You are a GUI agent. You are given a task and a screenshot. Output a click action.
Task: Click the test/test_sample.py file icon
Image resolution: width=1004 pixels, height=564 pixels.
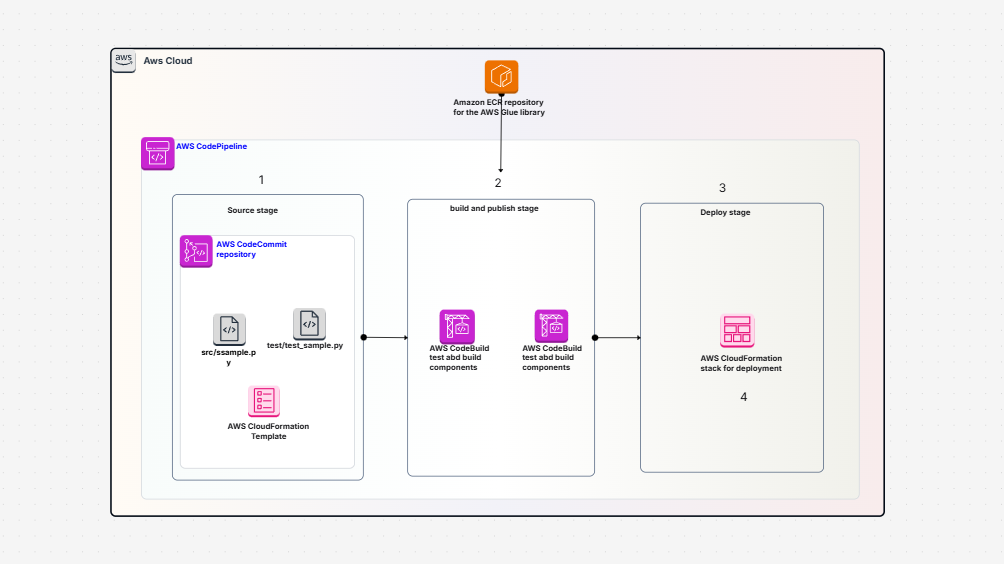coord(309,324)
